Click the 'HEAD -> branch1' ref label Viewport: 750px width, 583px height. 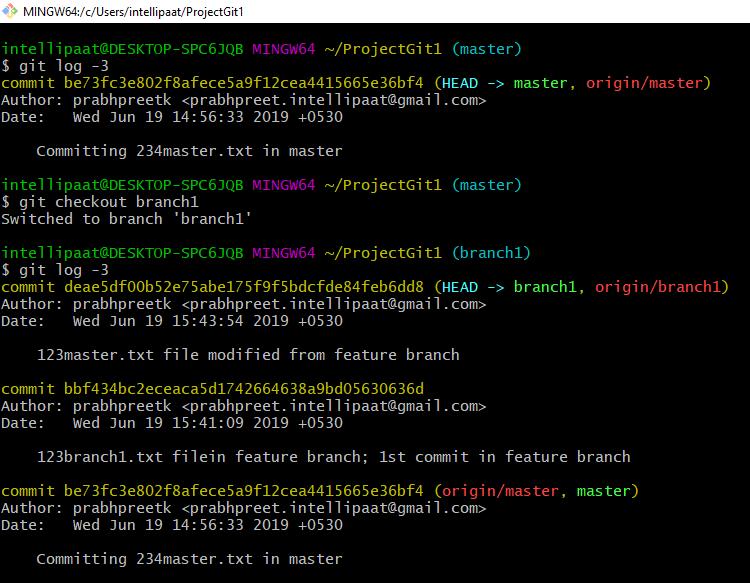point(509,287)
